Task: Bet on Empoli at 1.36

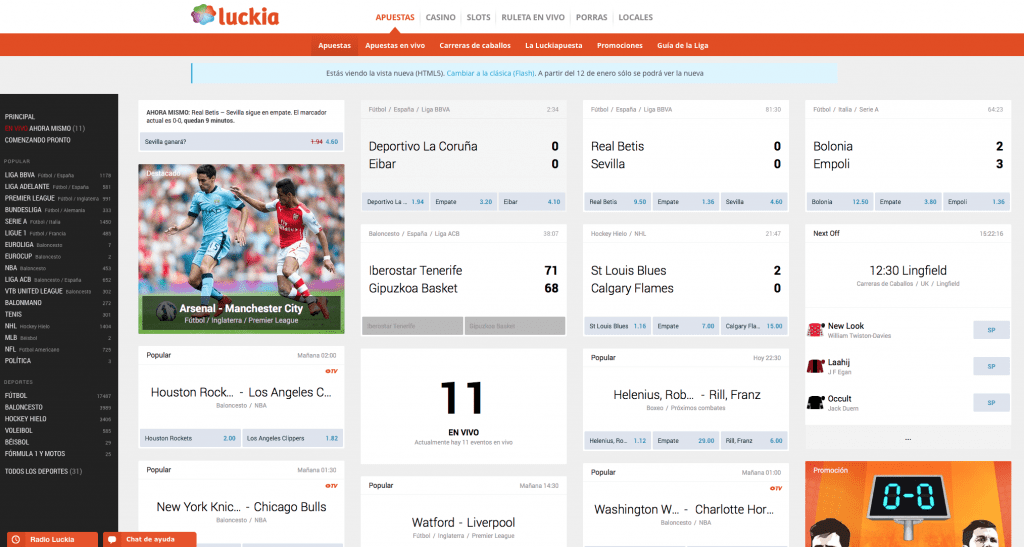Action: [976, 202]
